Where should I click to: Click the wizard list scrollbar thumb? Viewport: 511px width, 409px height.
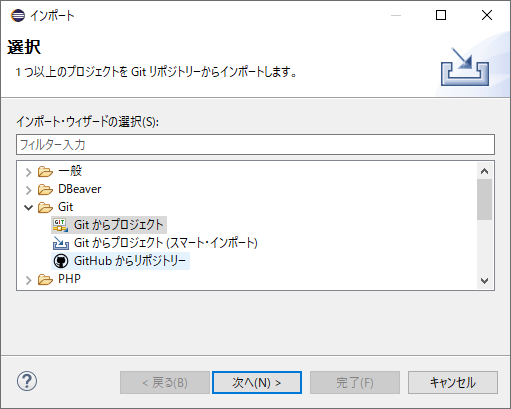pyautogui.click(x=484, y=199)
